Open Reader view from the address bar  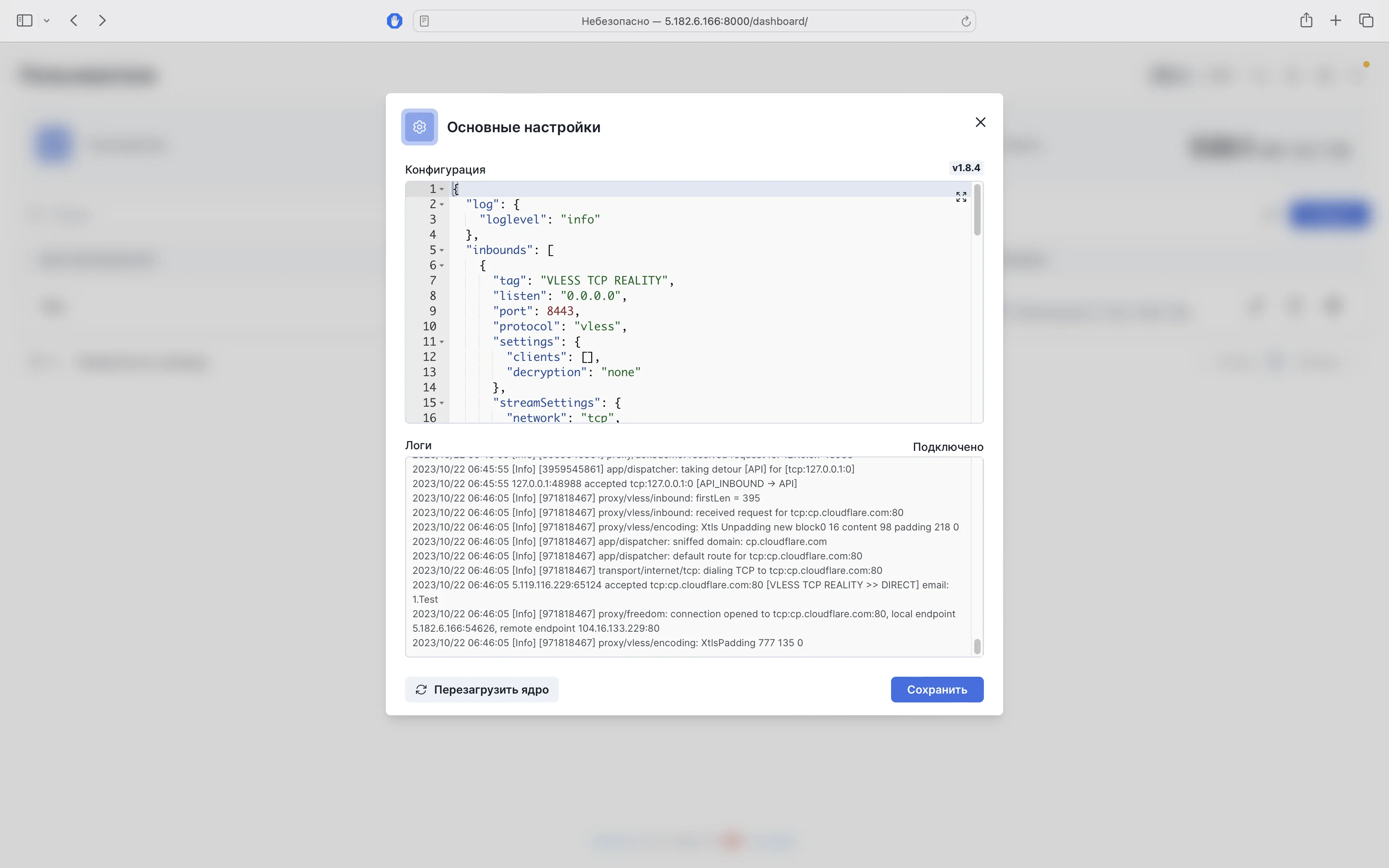pyautogui.click(x=424, y=20)
